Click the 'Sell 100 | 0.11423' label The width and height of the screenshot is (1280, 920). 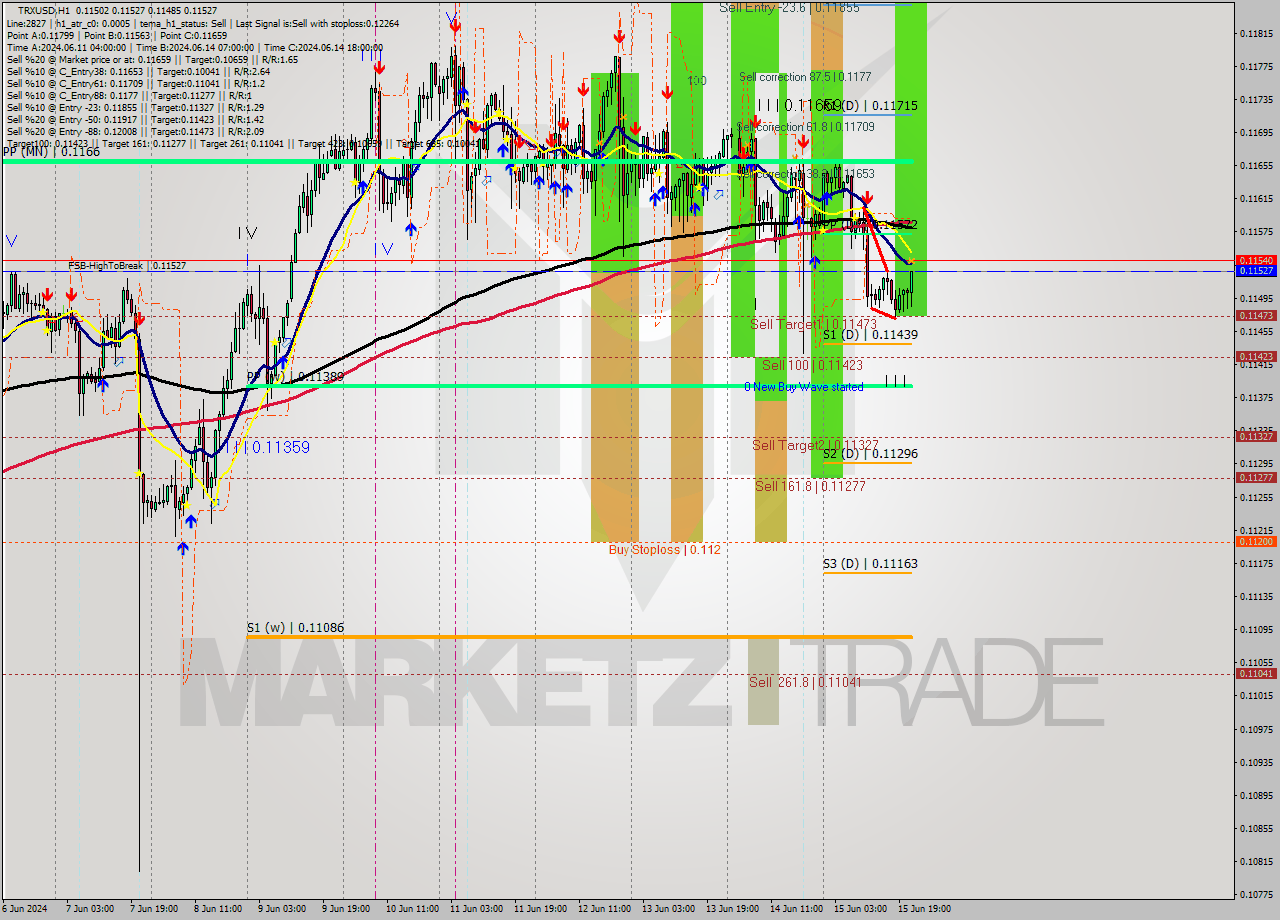coord(812,366)
